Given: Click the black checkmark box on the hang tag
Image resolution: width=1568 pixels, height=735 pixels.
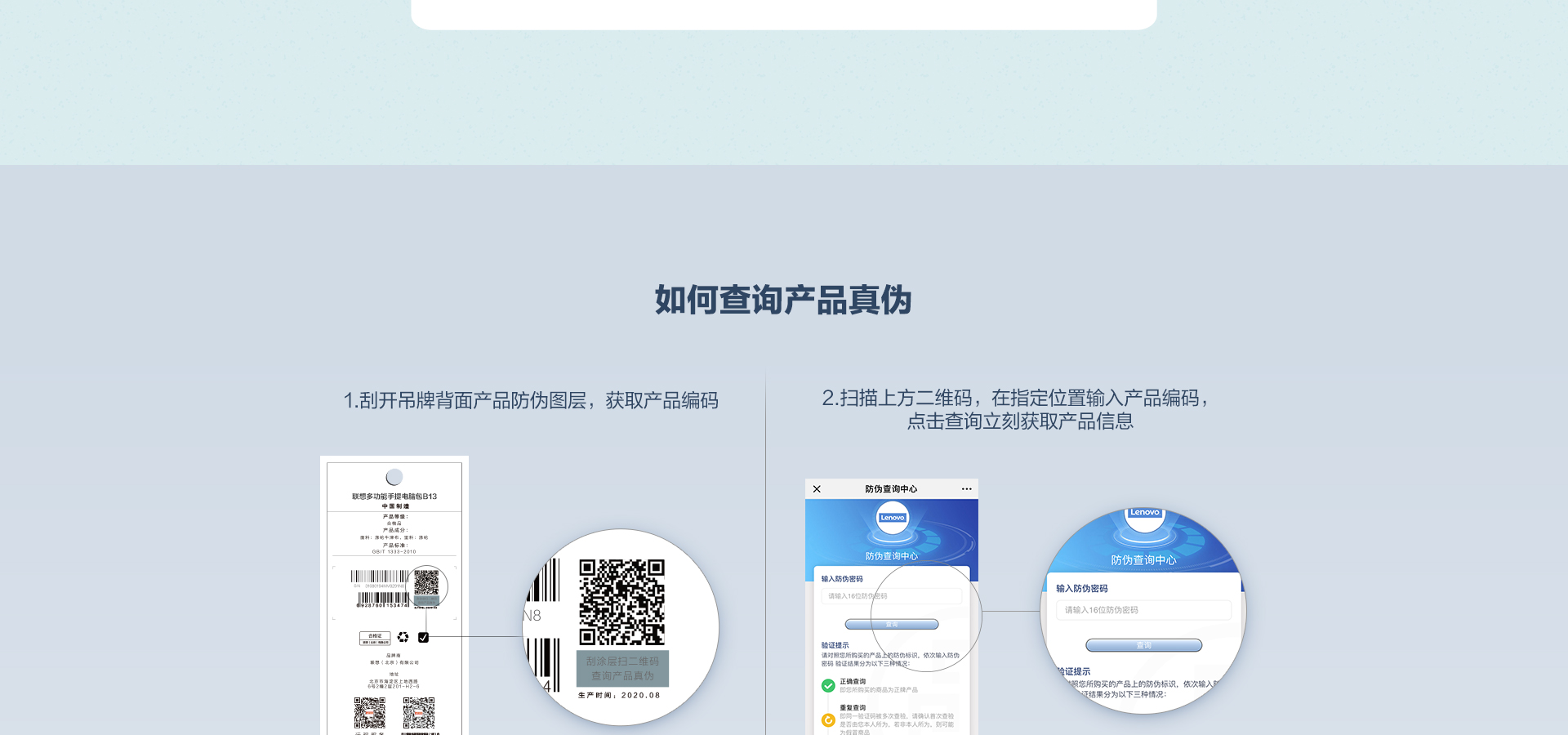Looking at the screenshot, I should (423, 637).
